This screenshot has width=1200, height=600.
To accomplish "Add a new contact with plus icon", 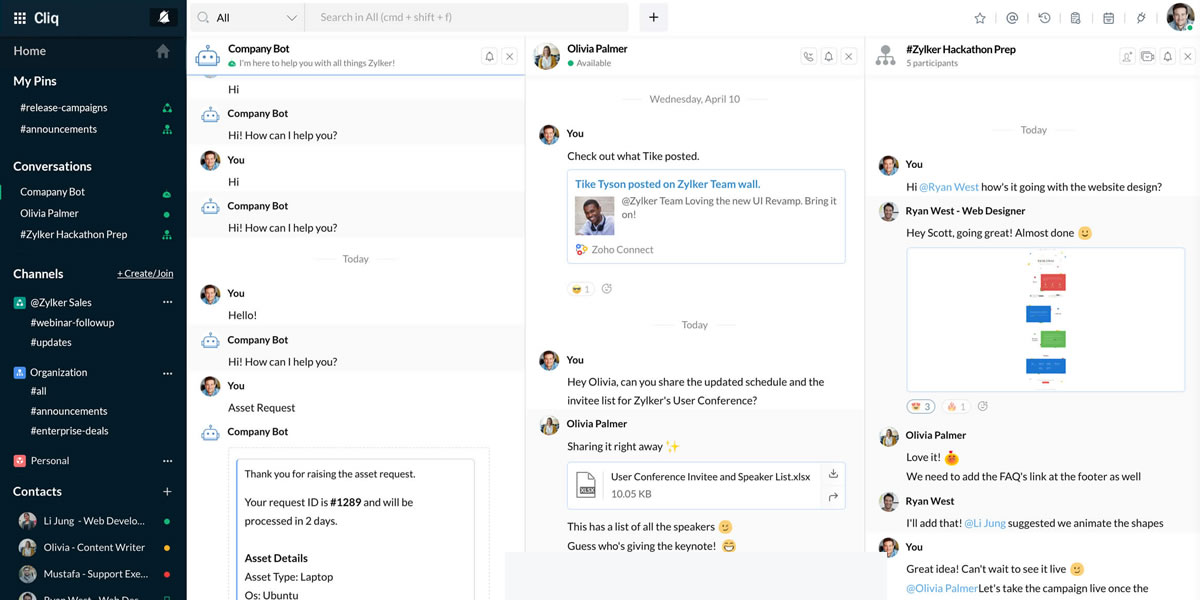I will (167, 492).
